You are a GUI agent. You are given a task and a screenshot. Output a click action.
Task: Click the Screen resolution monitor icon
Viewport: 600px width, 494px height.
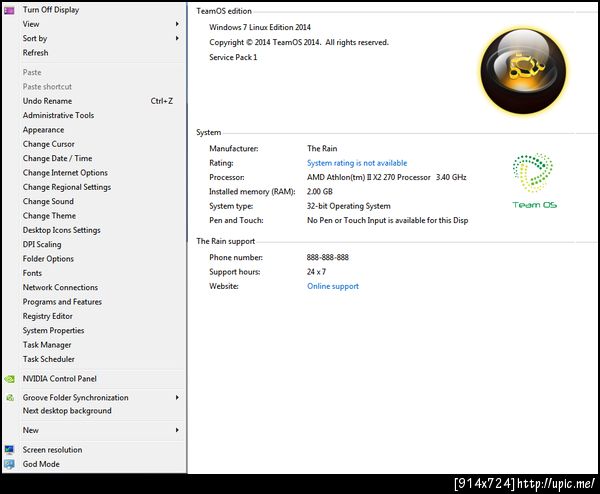[9, 450]
